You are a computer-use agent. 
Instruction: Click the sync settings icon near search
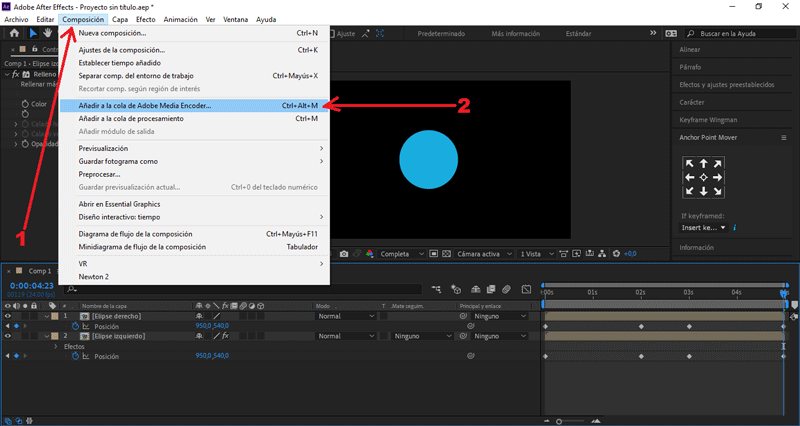coord(671,33)
